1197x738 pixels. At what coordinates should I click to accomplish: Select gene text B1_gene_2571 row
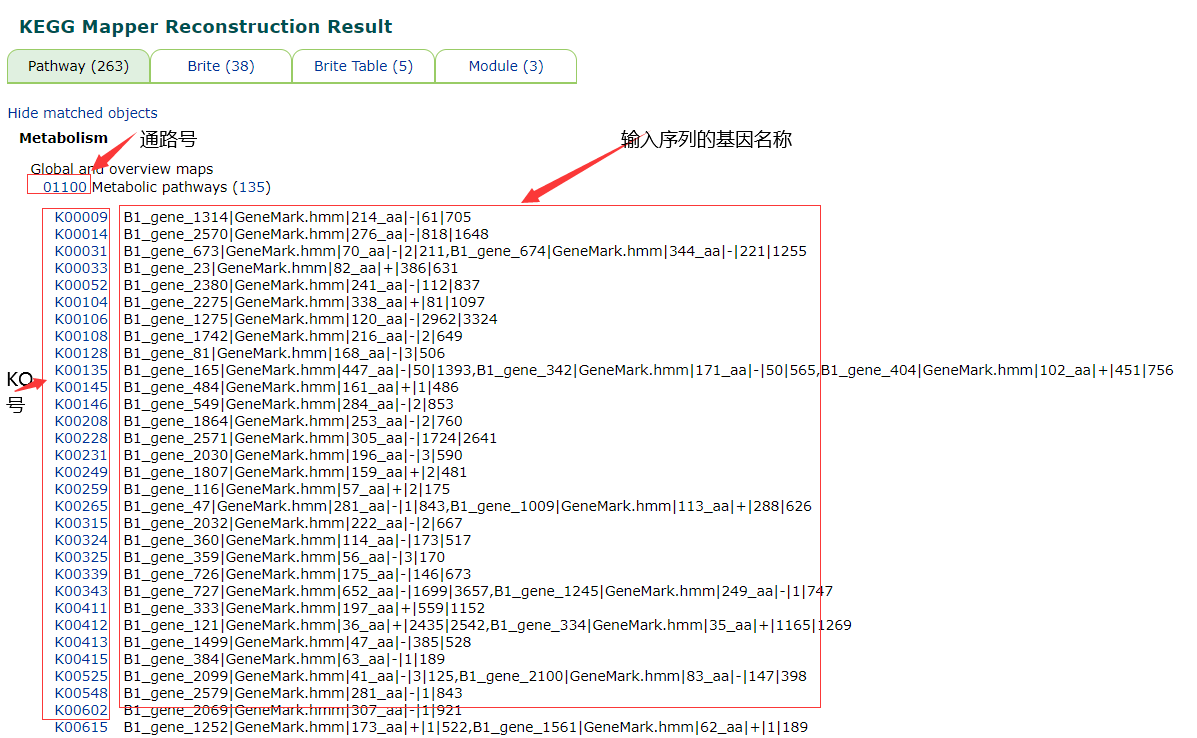[x=311, y=438]
